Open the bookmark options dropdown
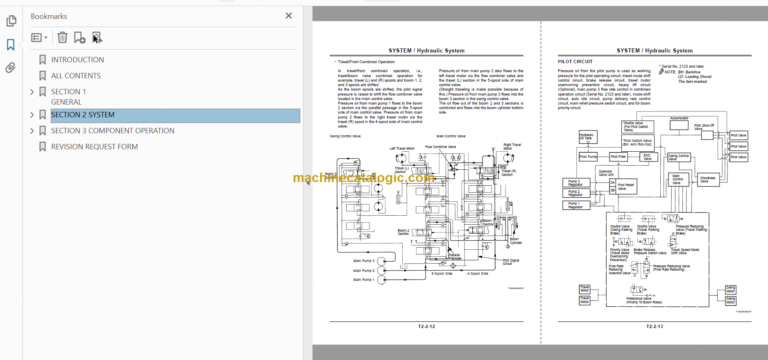This screenshot has width=768, height=360. [x=39, y=37]
